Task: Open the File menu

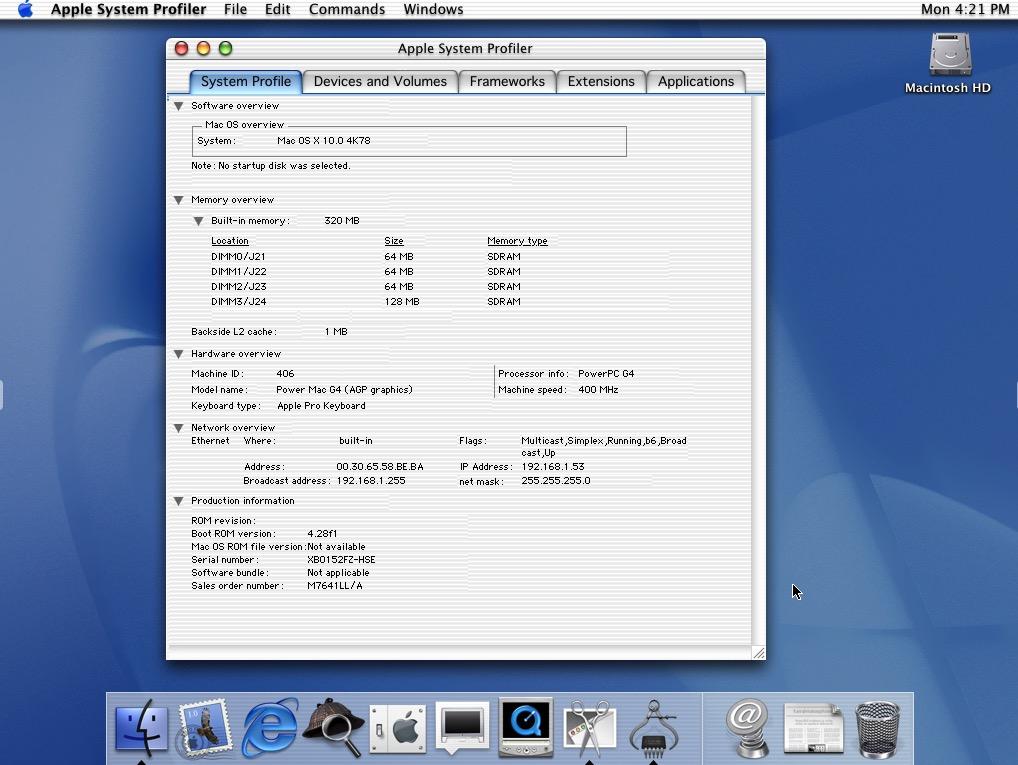Action: coord(235,9)
